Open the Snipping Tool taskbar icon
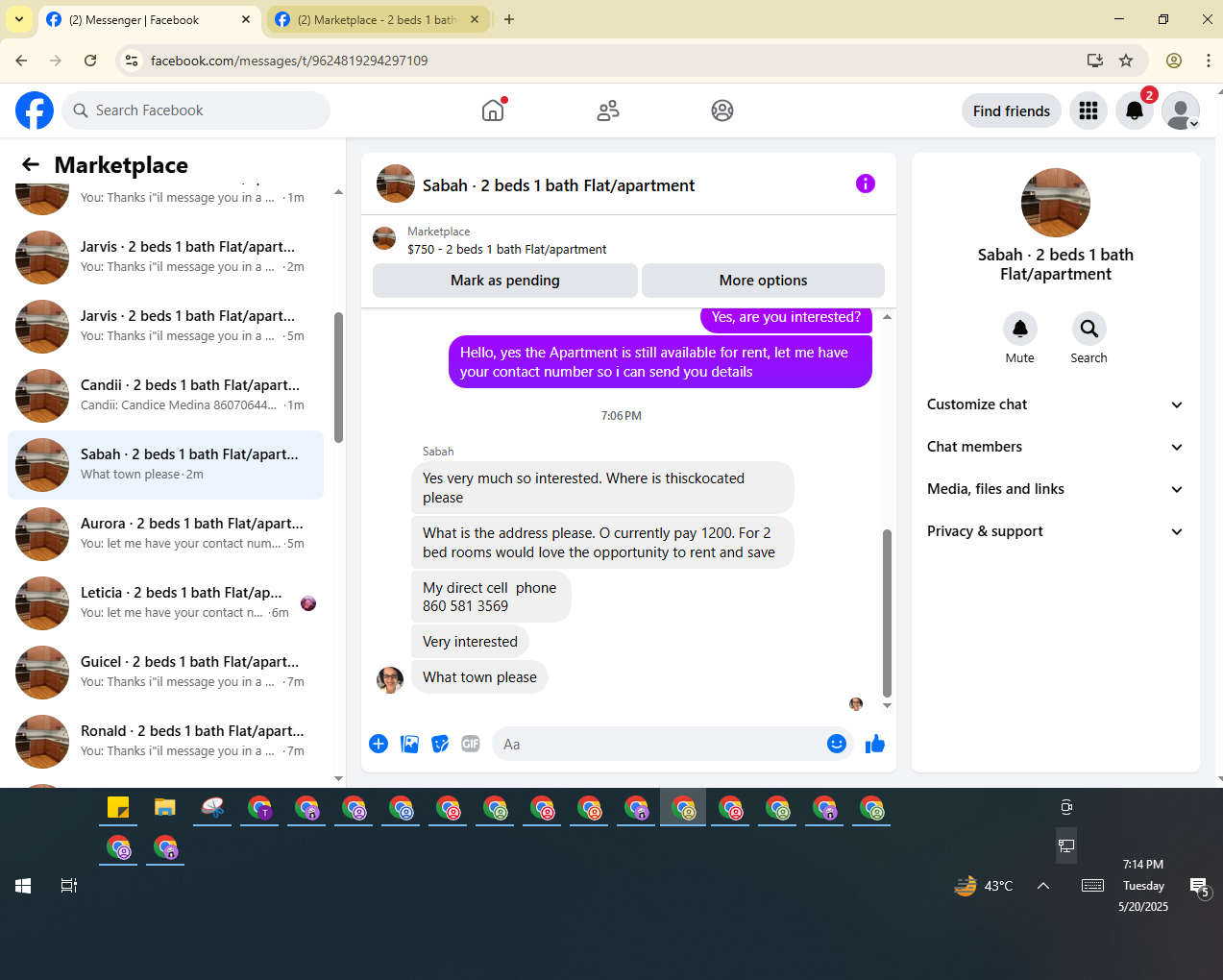The width and height of the screenshot is (1223, 980). (x=212, y=808)
